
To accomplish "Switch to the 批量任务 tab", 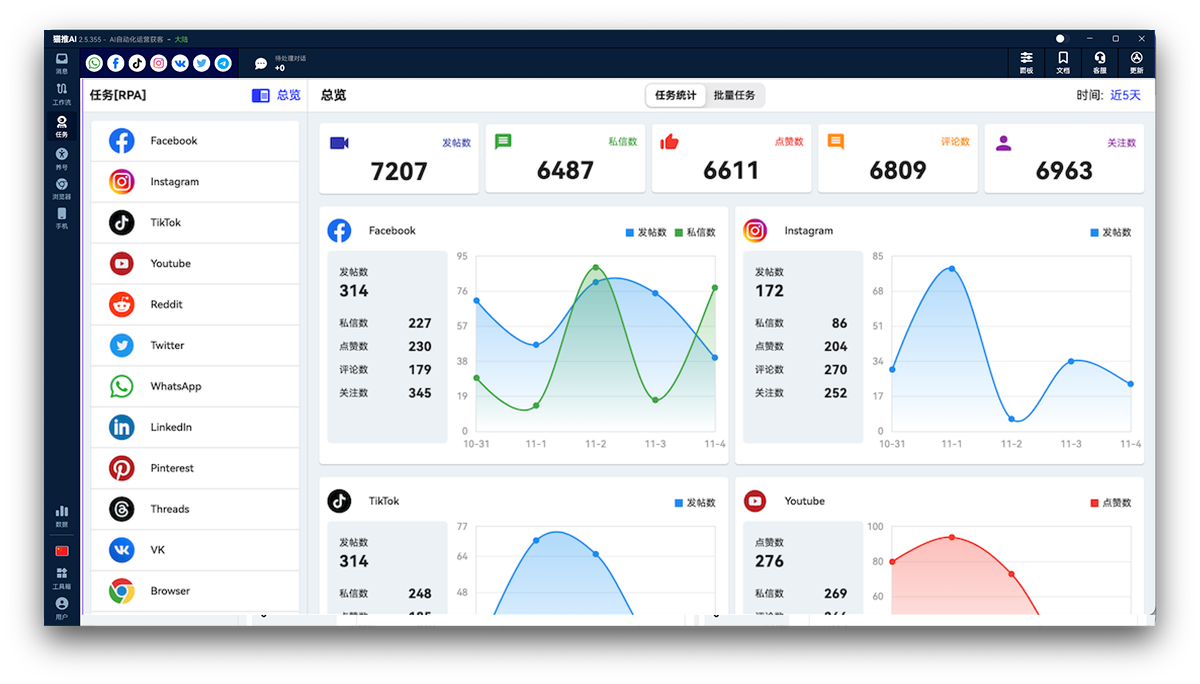I will [x=735, y=96].
